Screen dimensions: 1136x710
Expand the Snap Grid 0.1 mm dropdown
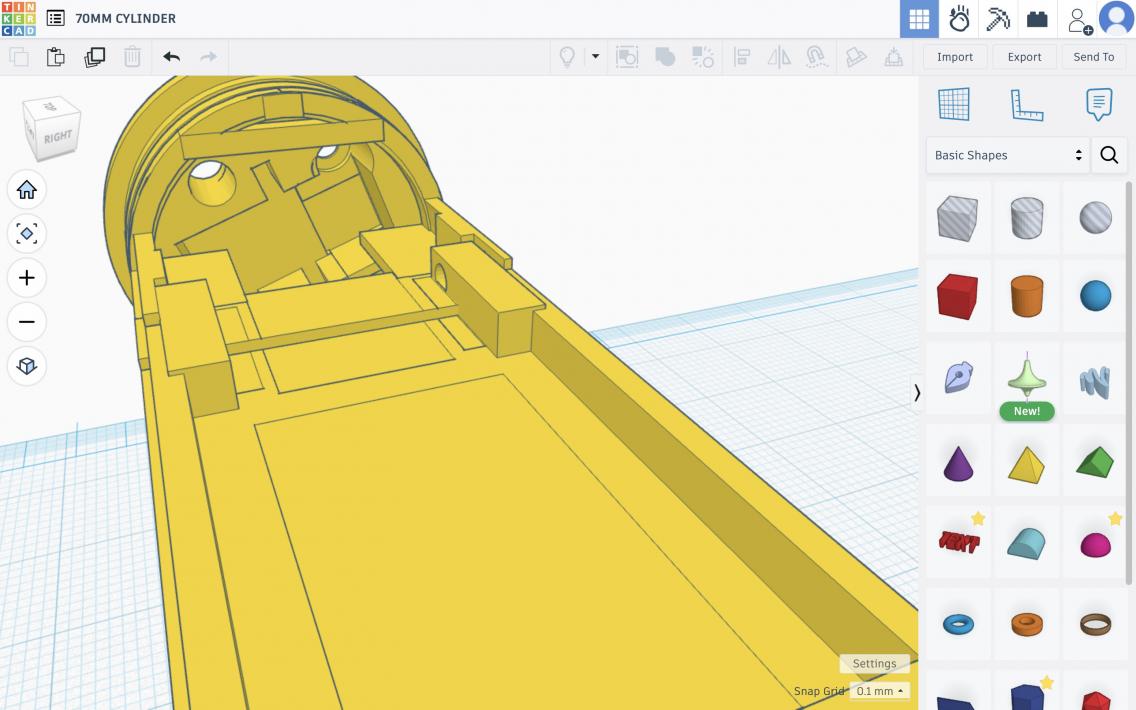(x=880, y=691)
